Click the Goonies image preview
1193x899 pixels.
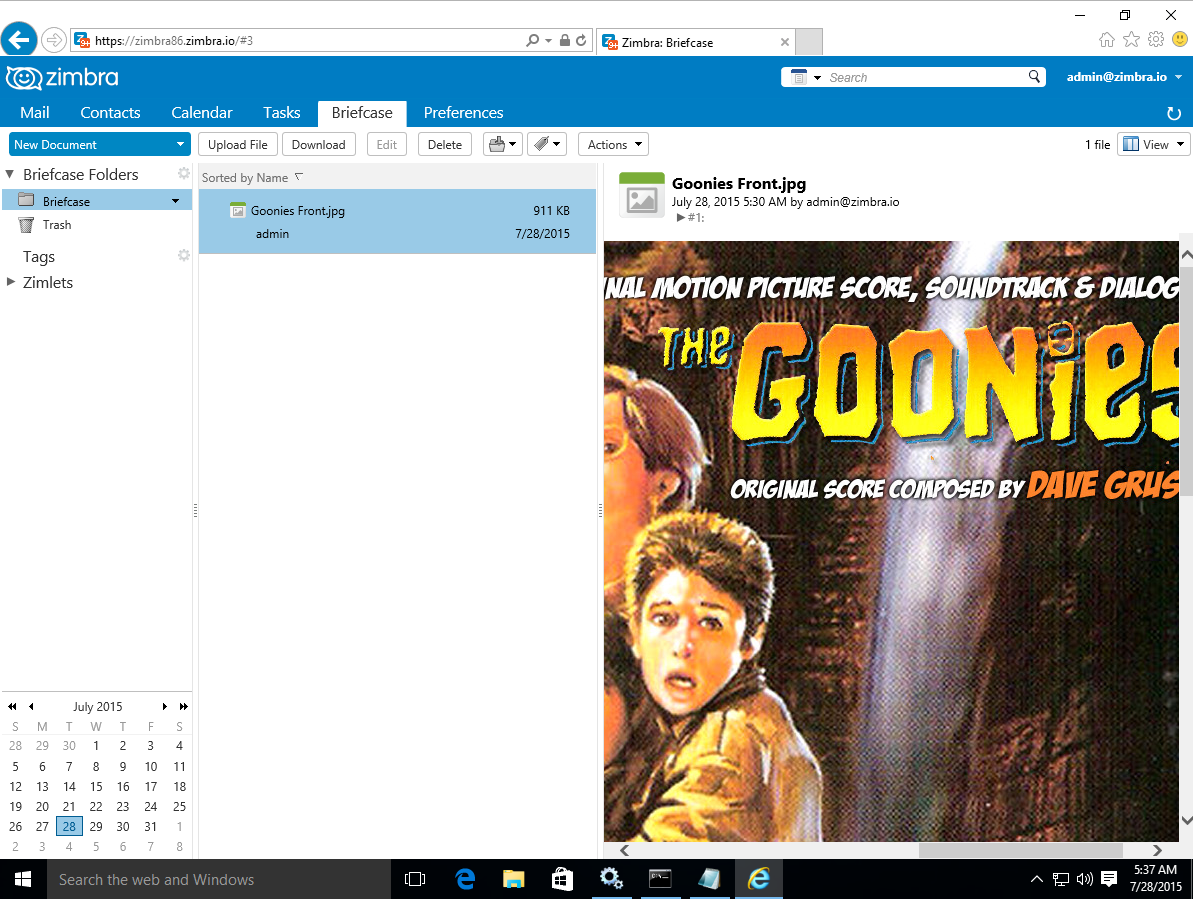pyautogui.click(x=891, y=541)
